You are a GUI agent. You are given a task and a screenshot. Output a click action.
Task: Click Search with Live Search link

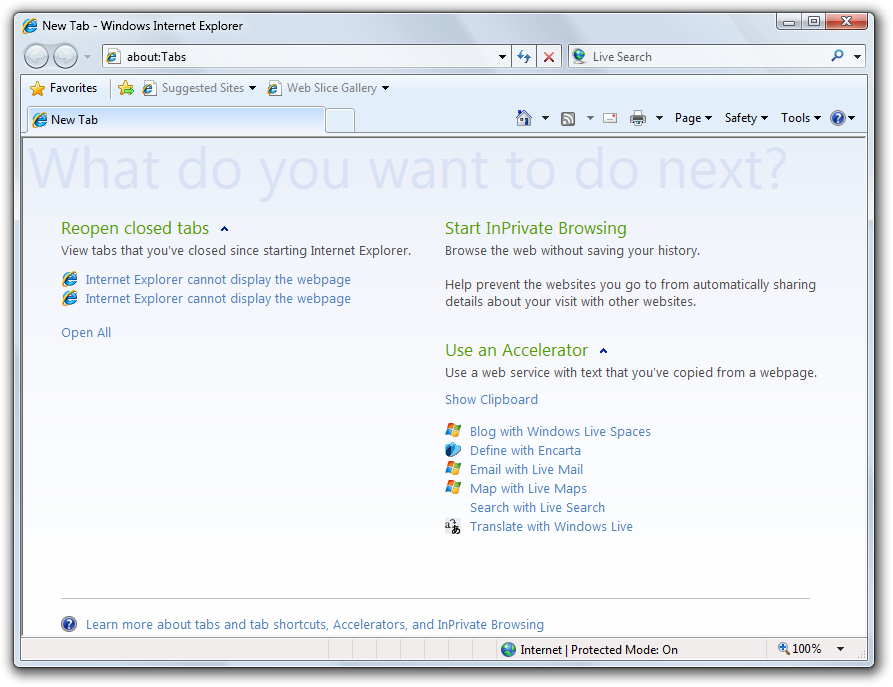[x=537, y=508]
